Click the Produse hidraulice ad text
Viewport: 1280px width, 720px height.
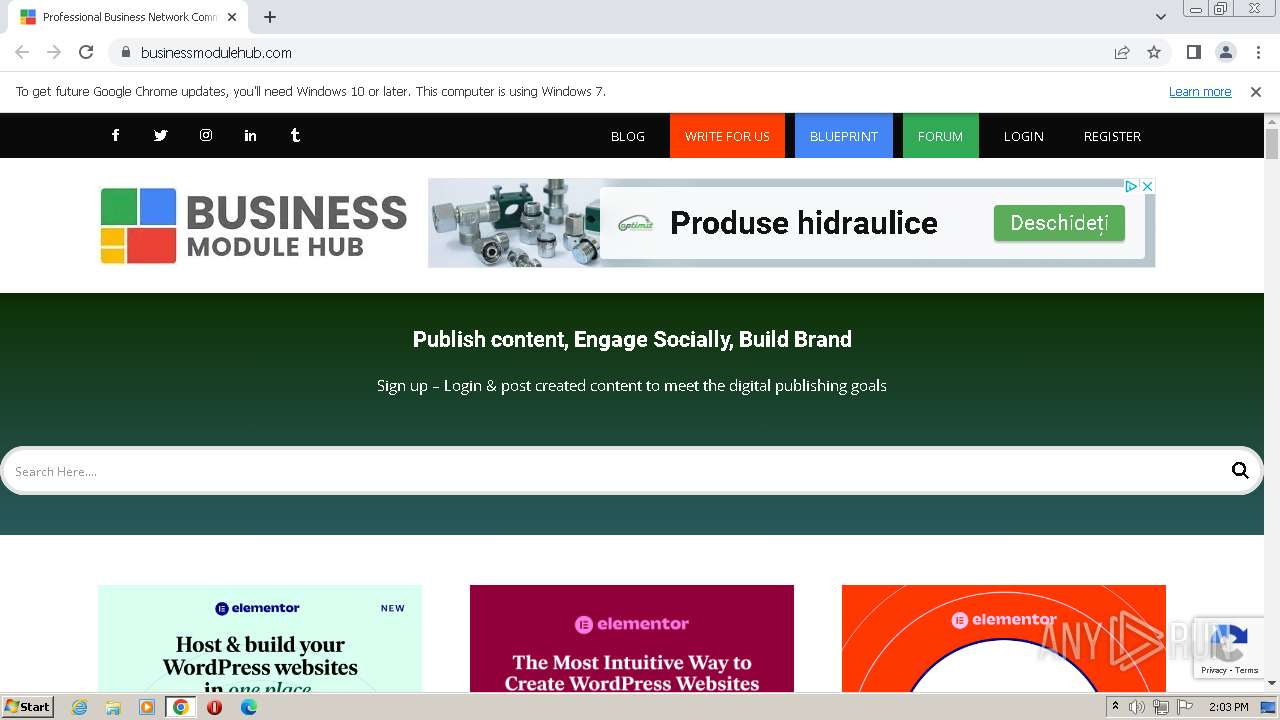pos(804,223)
